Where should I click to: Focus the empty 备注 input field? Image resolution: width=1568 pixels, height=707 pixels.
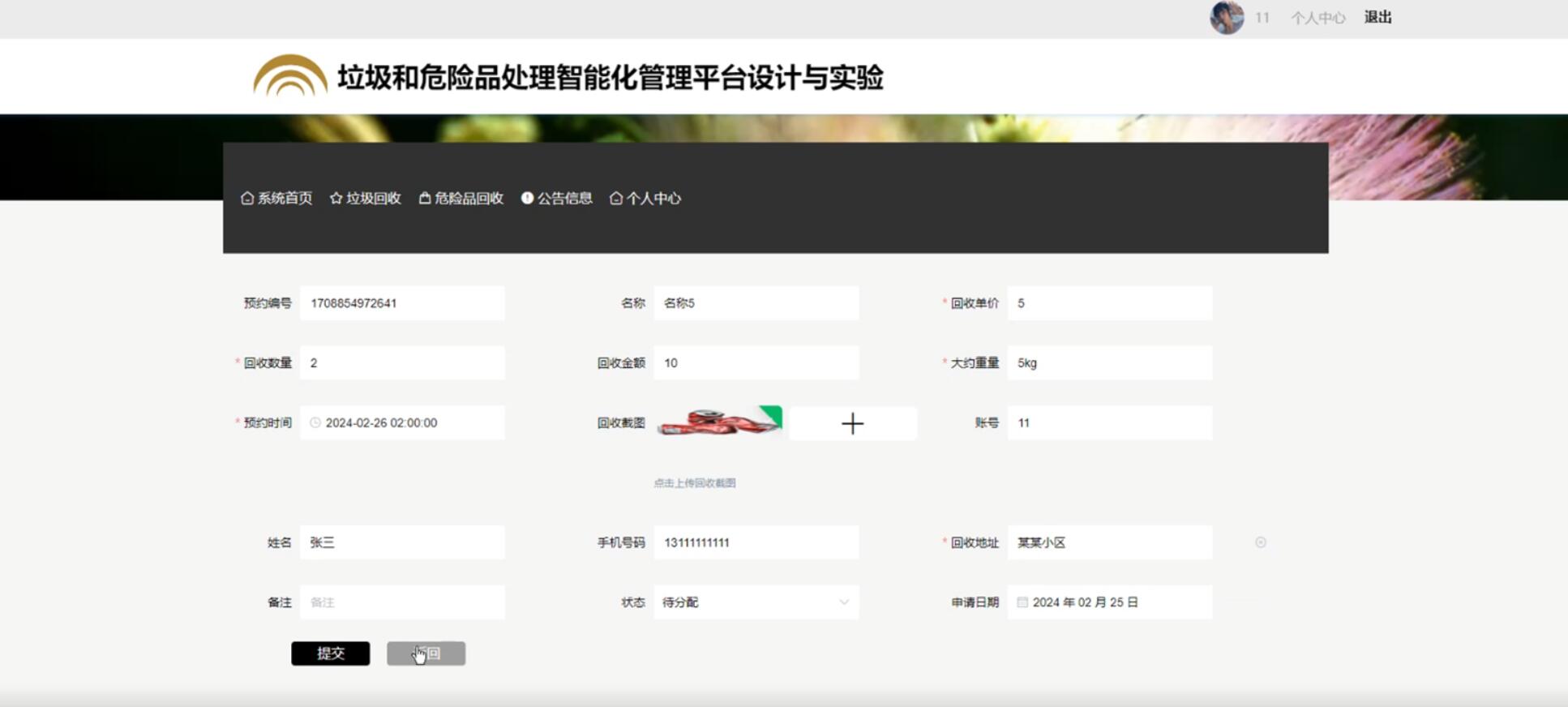402,602
